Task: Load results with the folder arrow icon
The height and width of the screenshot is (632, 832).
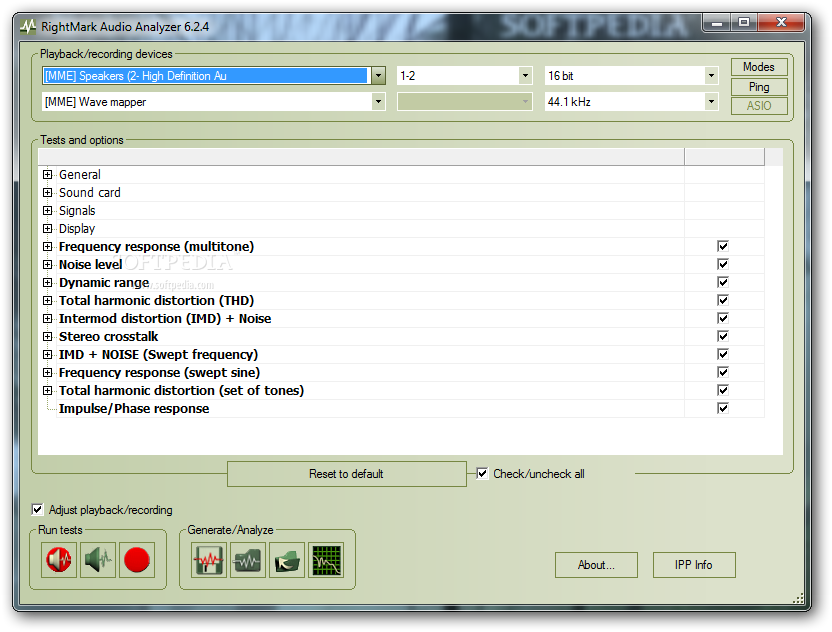Action: 287,560
